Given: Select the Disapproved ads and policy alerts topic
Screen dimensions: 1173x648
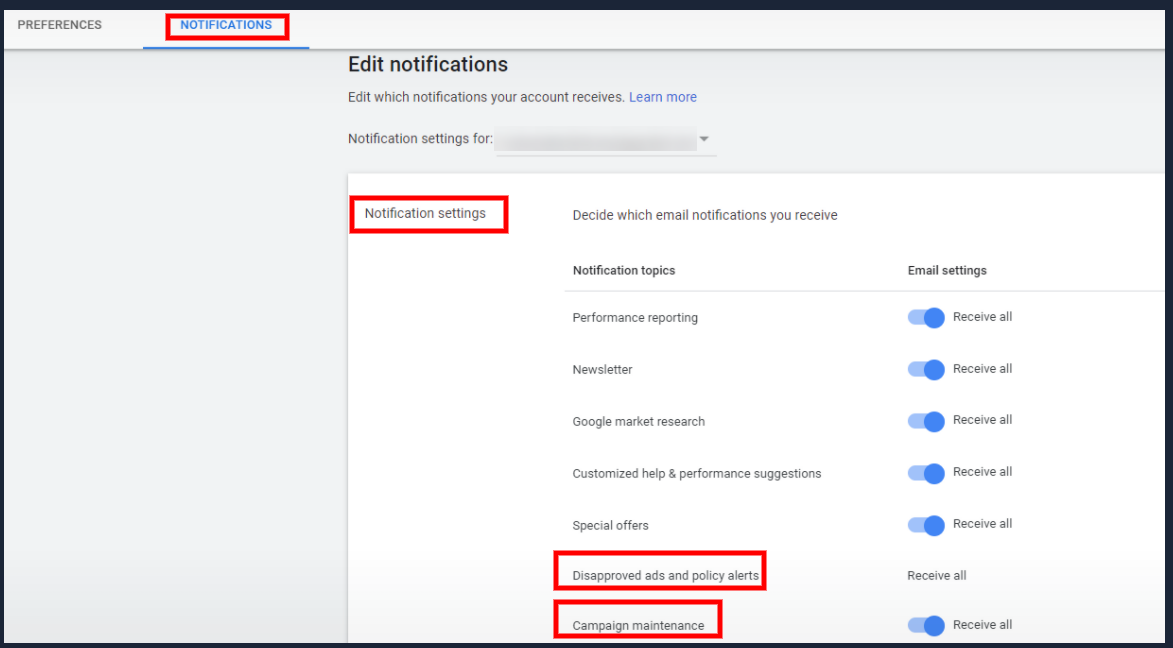Looking at the screenshot, I should point(665,575).
